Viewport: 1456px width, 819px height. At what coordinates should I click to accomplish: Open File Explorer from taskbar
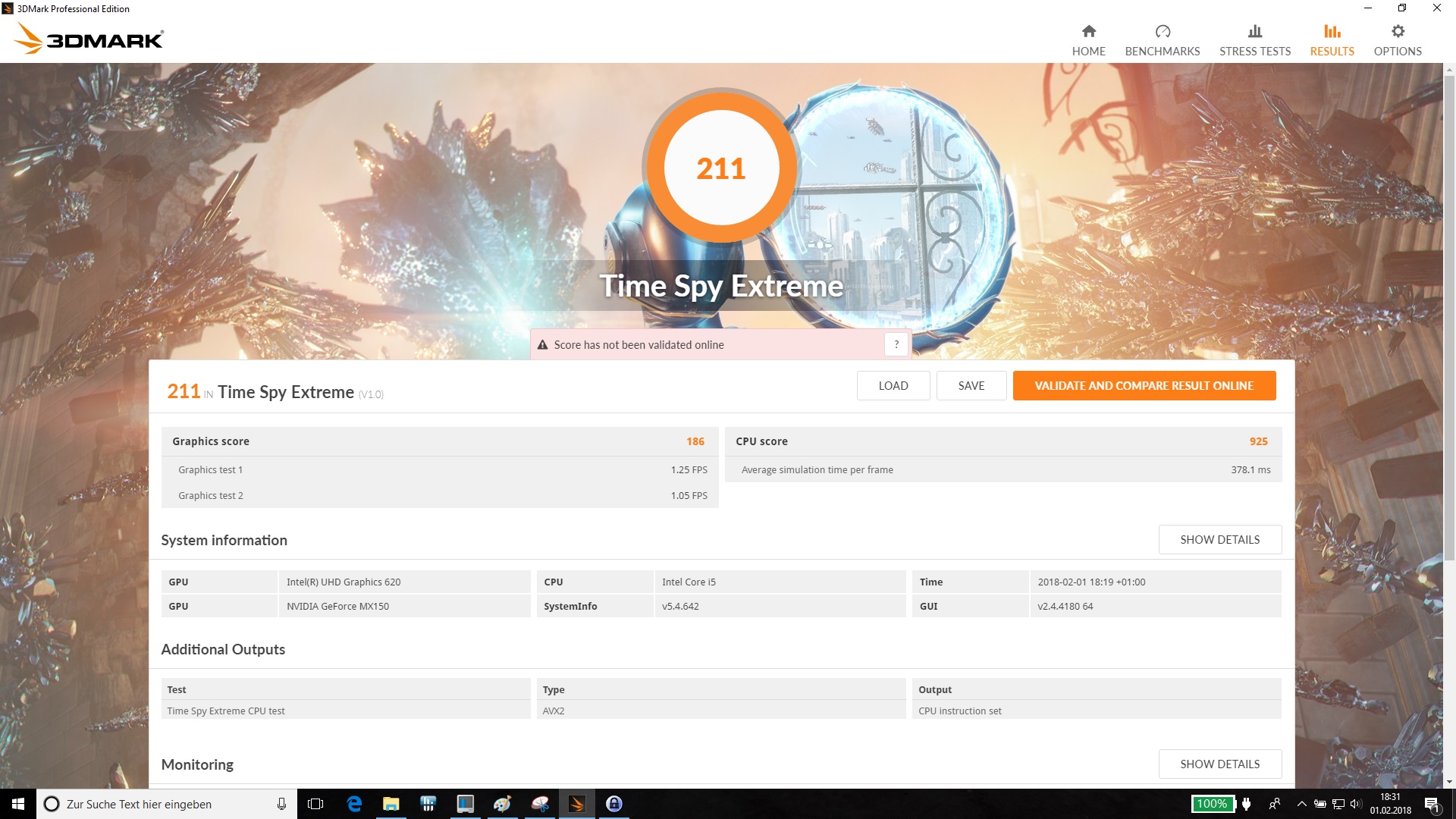[x=391, y=804]
